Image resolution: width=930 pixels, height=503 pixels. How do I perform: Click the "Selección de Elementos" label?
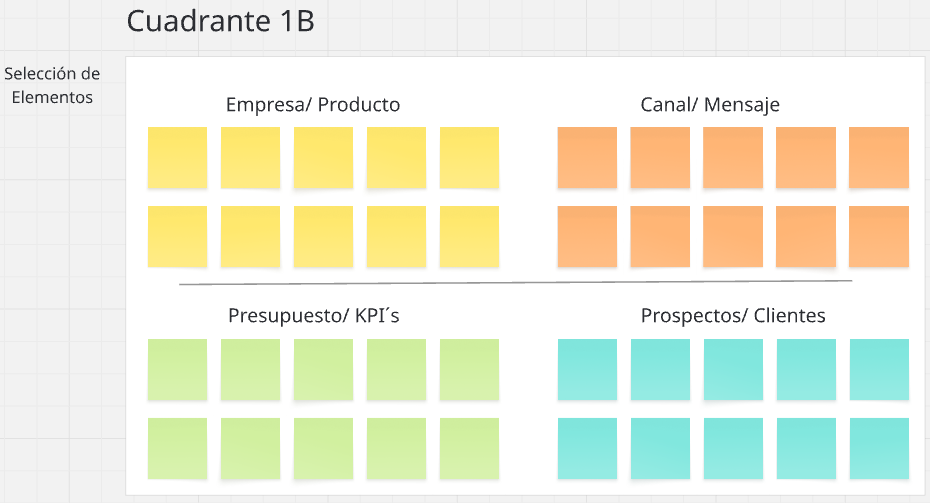(x=52, y=86)
